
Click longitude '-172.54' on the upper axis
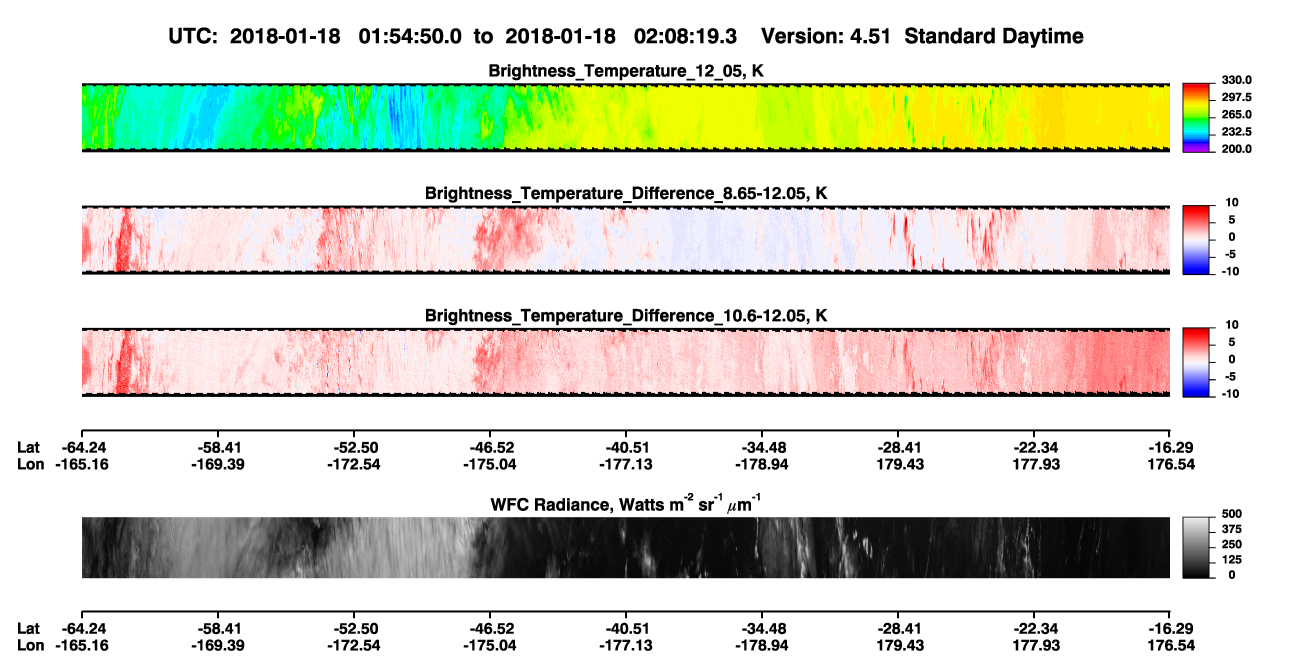tap(354, 464)
